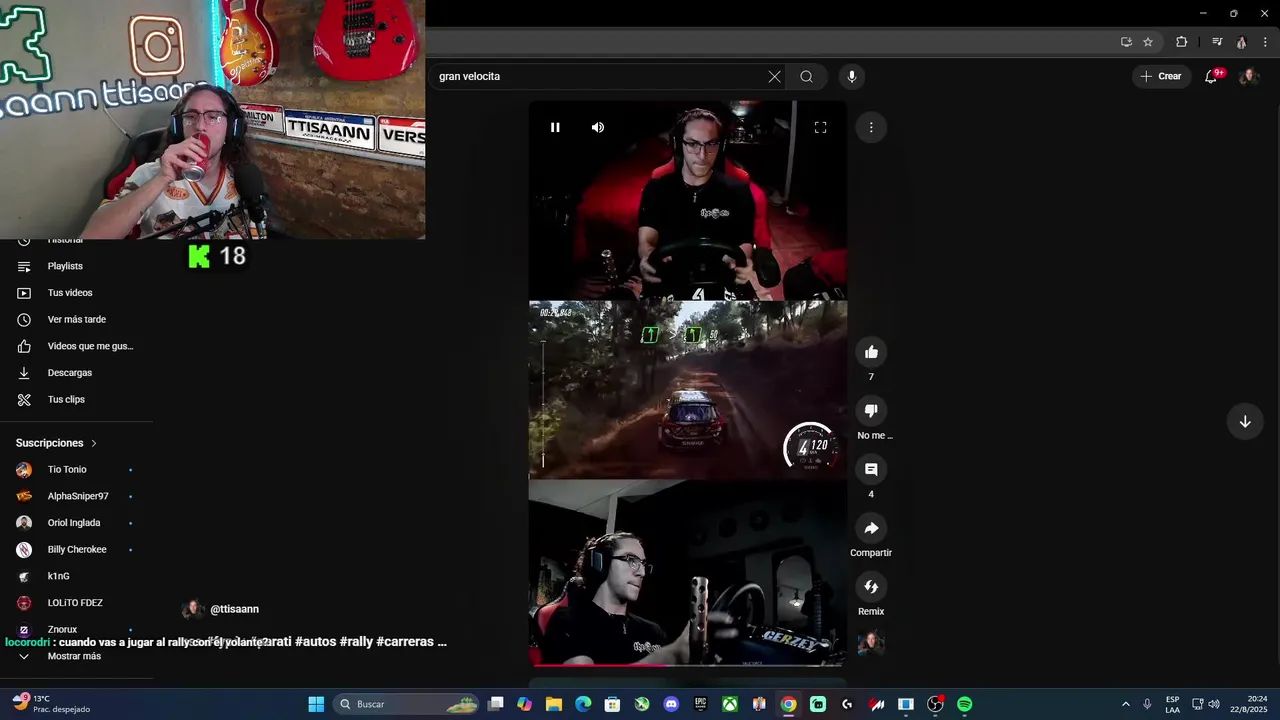Click the Crear button
Screen dimensions: 1280x720
point(1161,76)
